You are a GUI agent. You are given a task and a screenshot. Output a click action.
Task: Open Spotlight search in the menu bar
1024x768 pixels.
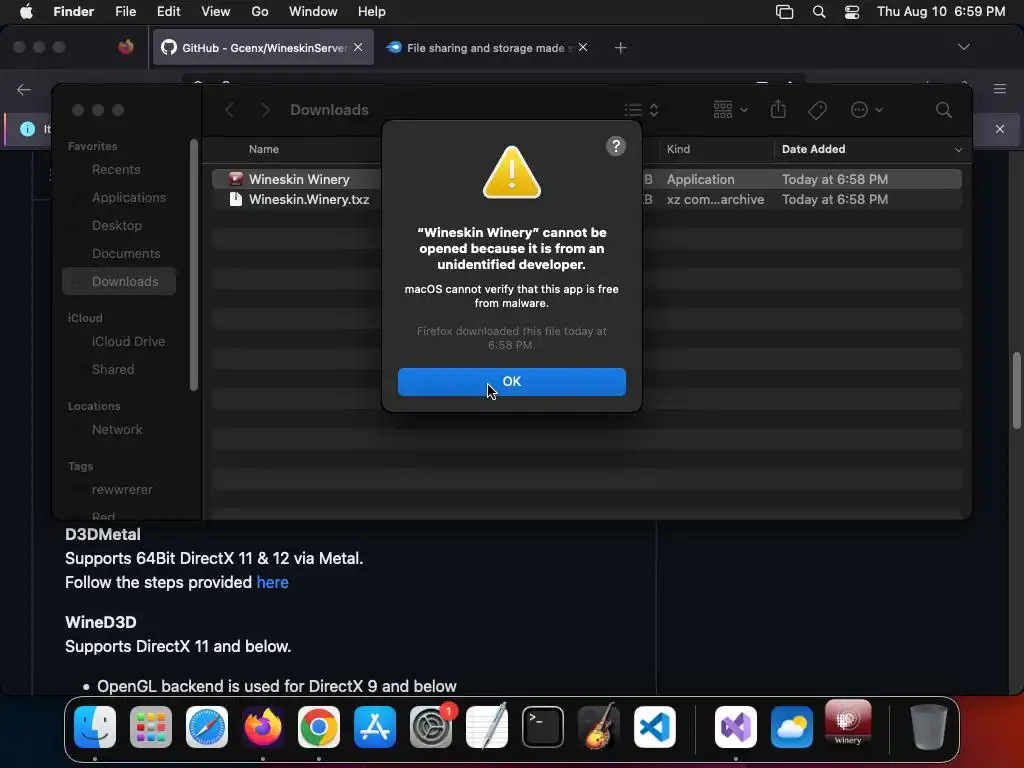point(818,12)
